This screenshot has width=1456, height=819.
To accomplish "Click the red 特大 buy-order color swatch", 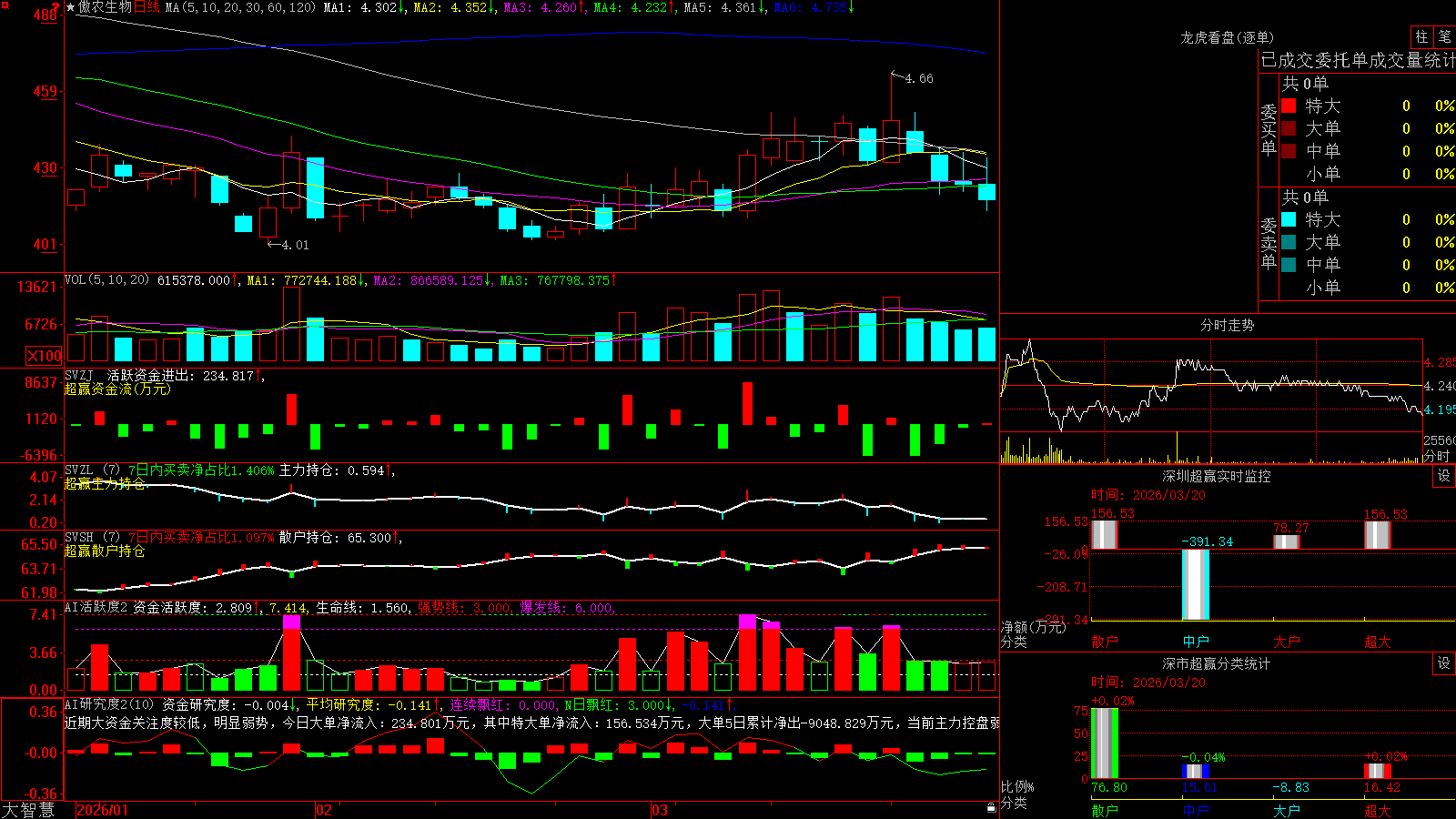I will 1289,106.
